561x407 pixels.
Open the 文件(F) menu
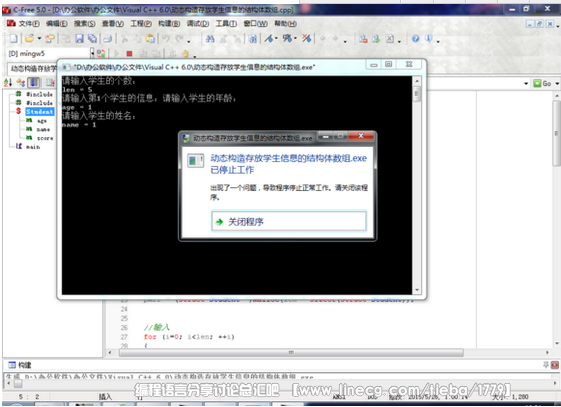pos(29,24)
